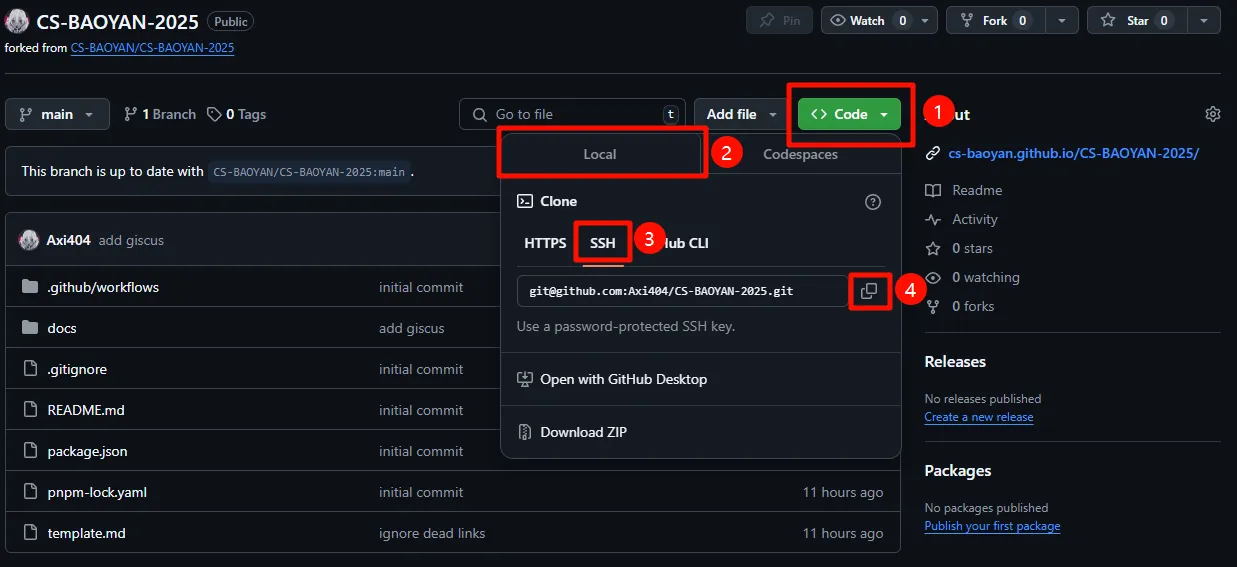Image resolution: width=1237 pixels, height=567 pixels.
Task: Click the Axi404 commit author avatar
Action: pyautogui.click(x=29, y=240)
